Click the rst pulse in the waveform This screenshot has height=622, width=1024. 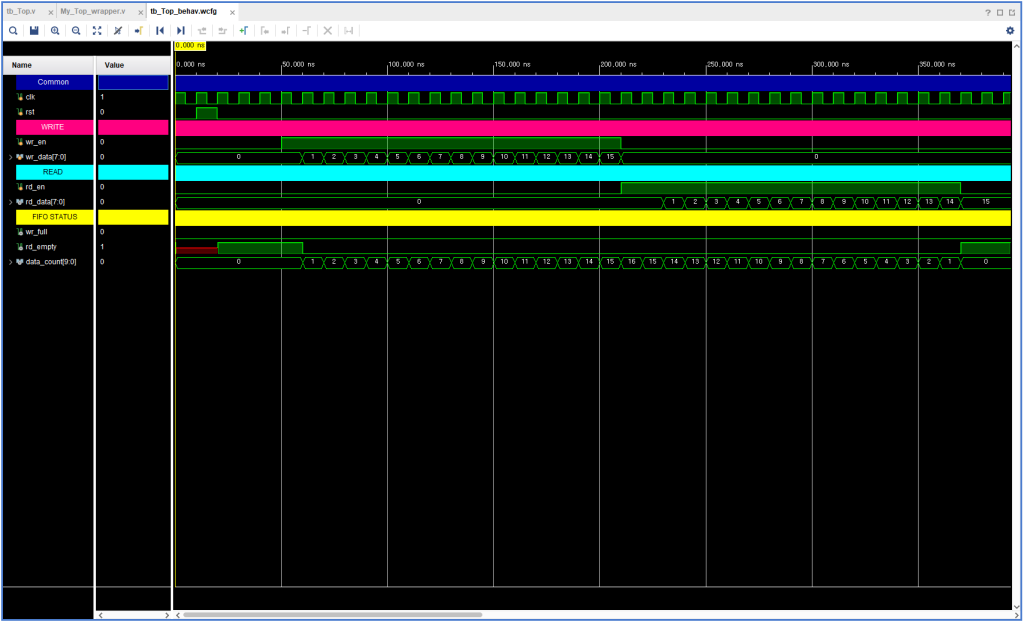pyautogui.click(x=206, y=112)
